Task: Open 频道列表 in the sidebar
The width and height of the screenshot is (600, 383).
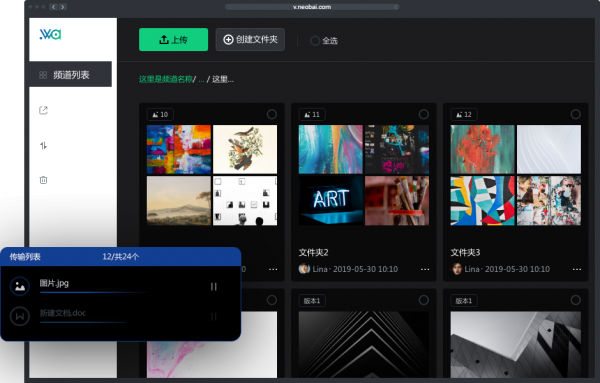Action: [70, 74]
